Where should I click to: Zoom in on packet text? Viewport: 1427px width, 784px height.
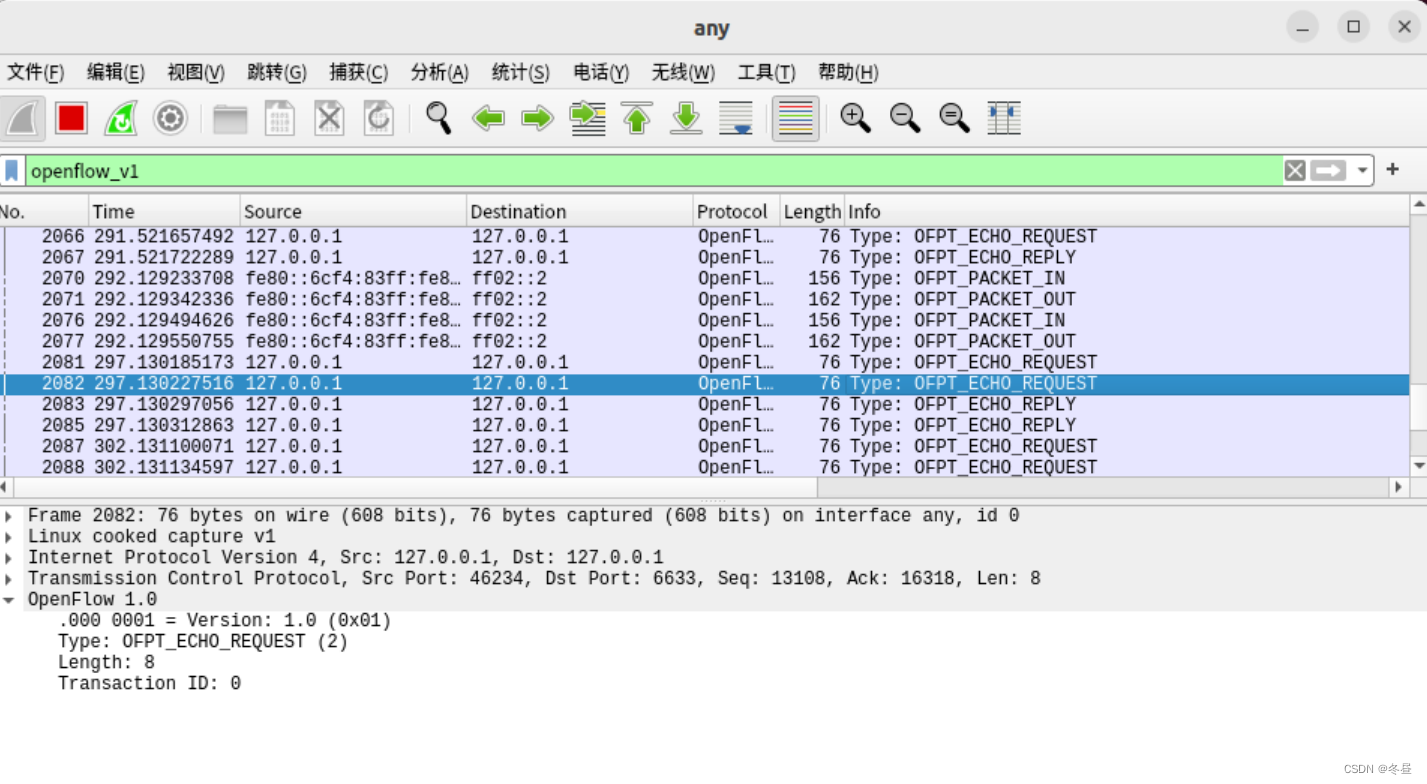point(855,118)
